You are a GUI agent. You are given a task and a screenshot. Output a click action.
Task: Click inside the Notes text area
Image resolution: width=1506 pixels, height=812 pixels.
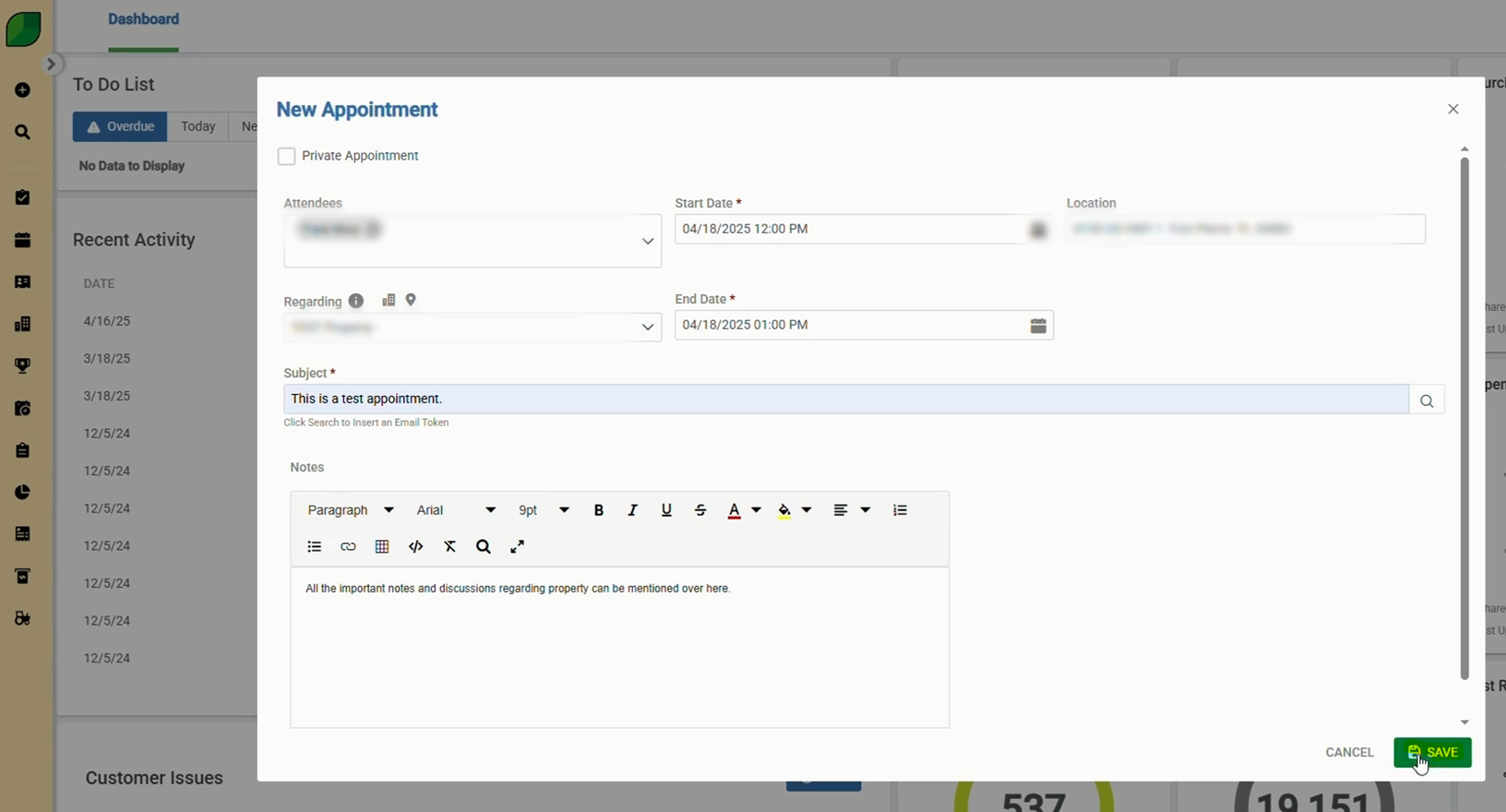click(619, 648)
